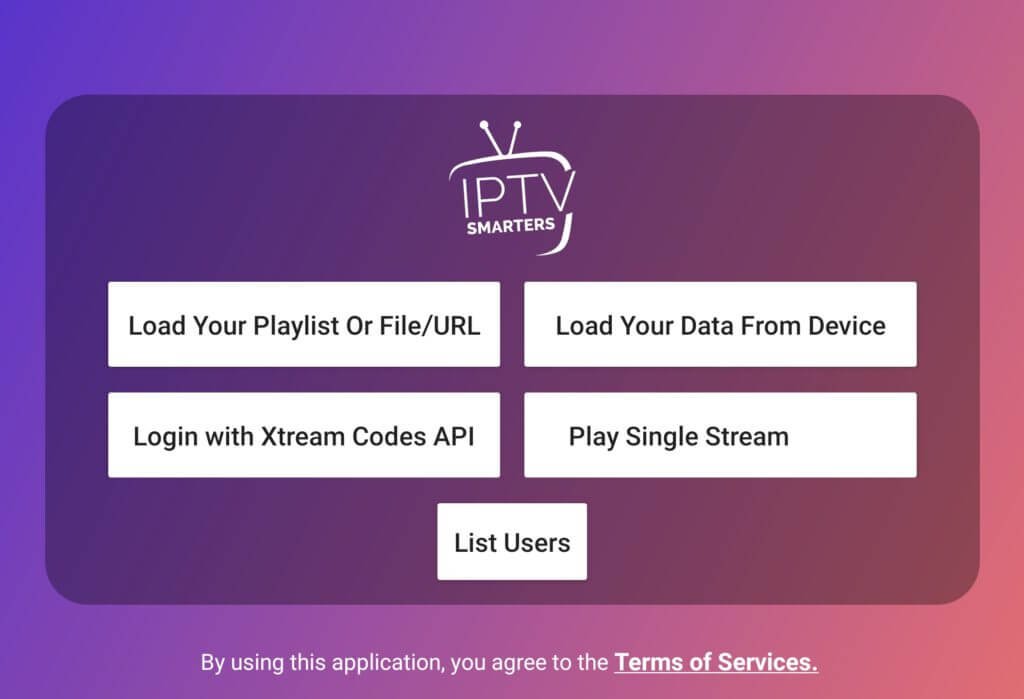Open the Terms of Services link

pyautogui.click(x=716, y=662)
